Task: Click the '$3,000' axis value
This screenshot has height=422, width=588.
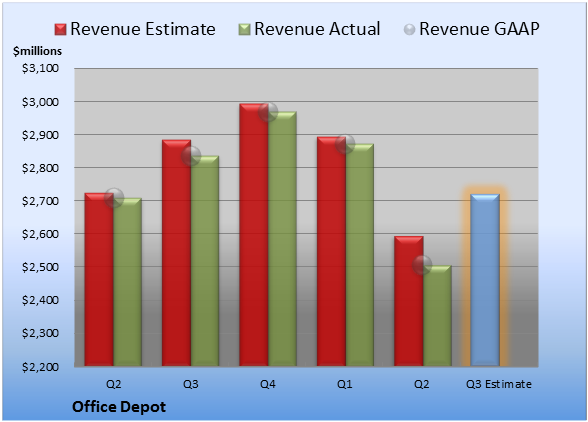Action: (x=40, y=102)
